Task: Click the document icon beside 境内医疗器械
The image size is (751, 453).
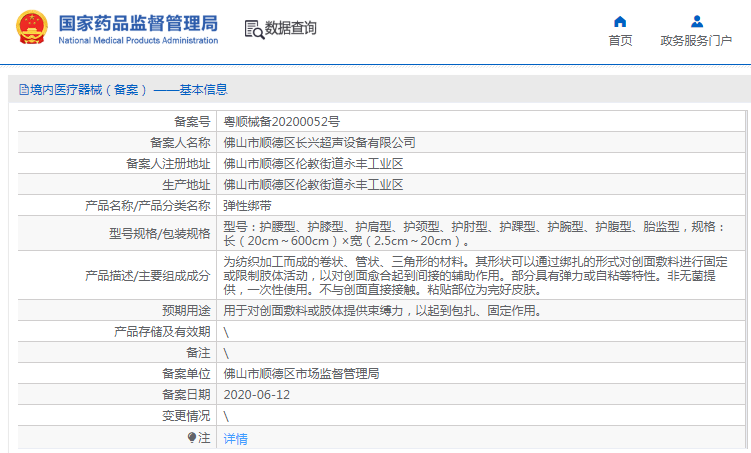Action: [23, 90]
